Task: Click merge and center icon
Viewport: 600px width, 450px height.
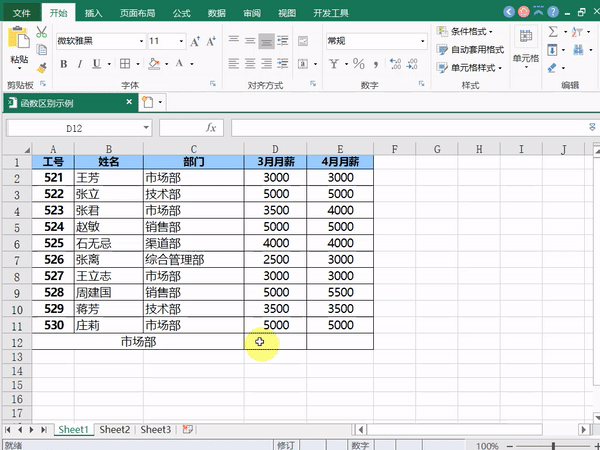Action: [303, 64]
